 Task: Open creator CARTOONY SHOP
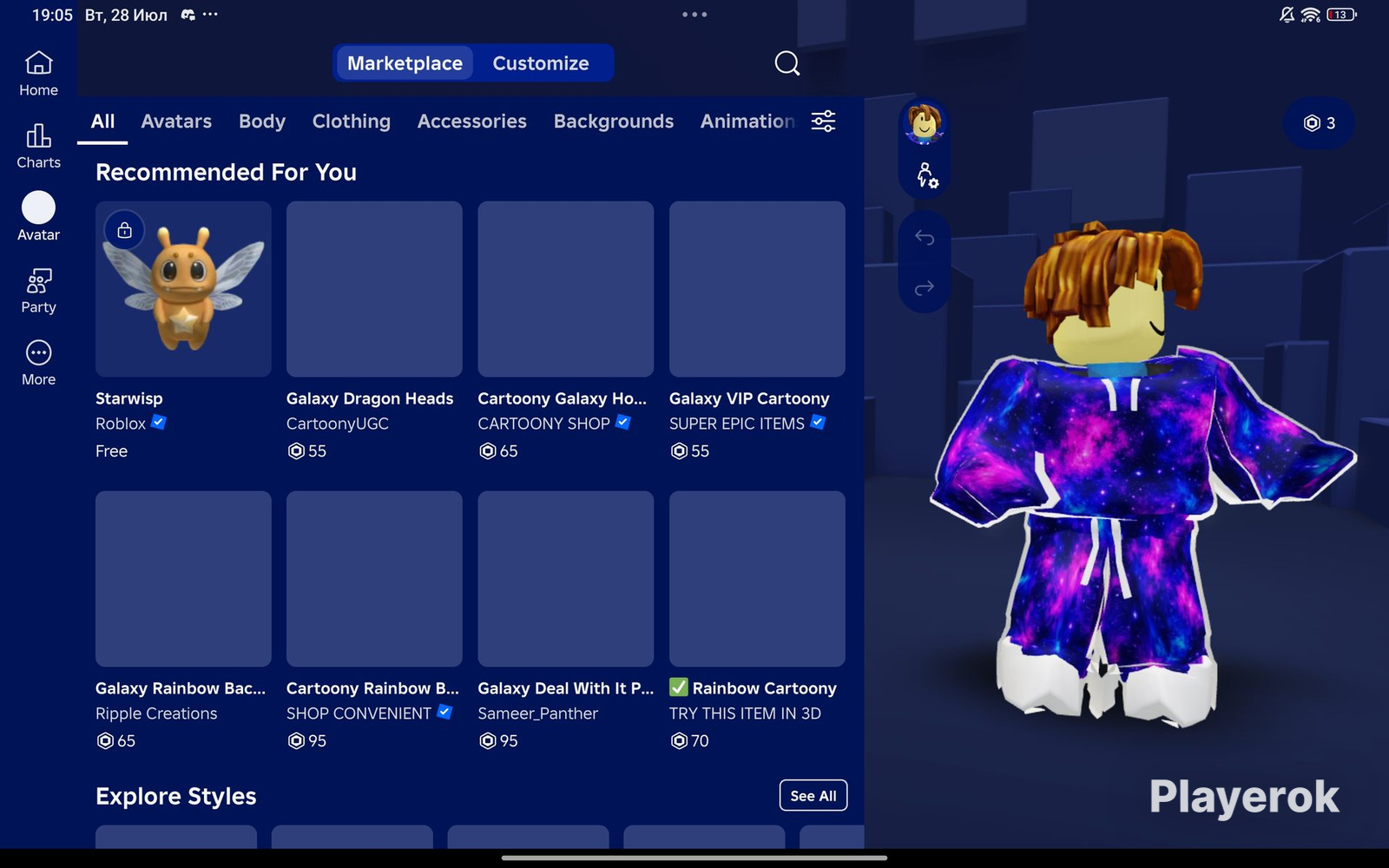click(543, 424)
